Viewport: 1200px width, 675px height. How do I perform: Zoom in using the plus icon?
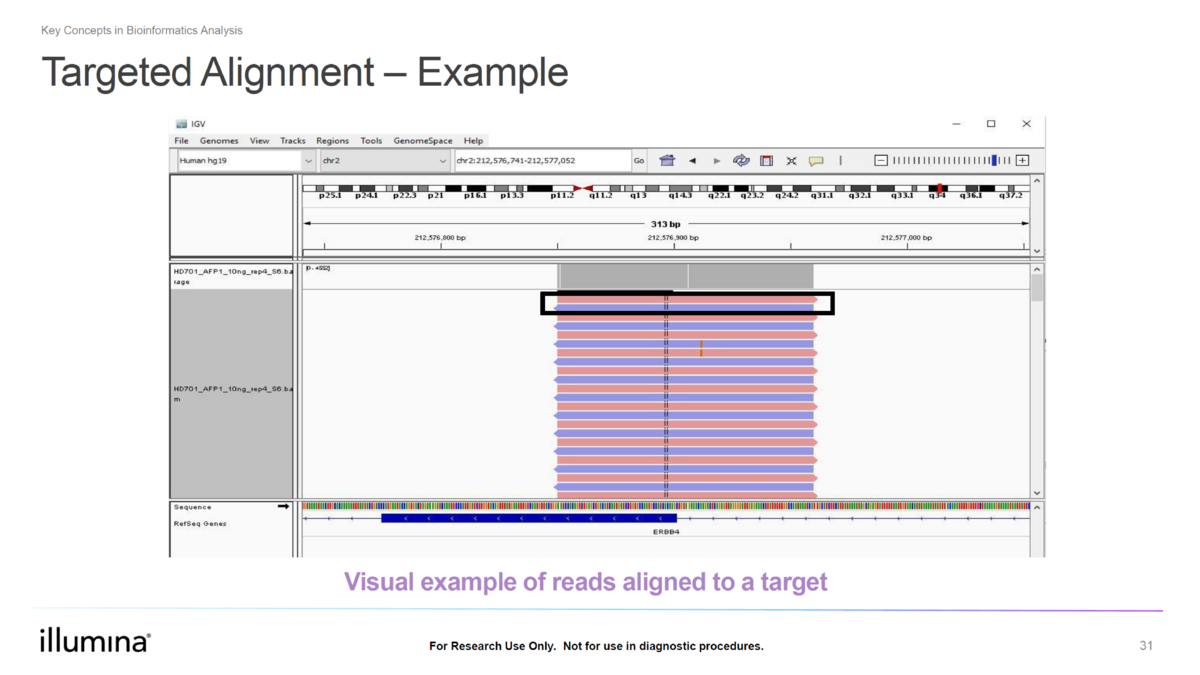[1022, 160]
